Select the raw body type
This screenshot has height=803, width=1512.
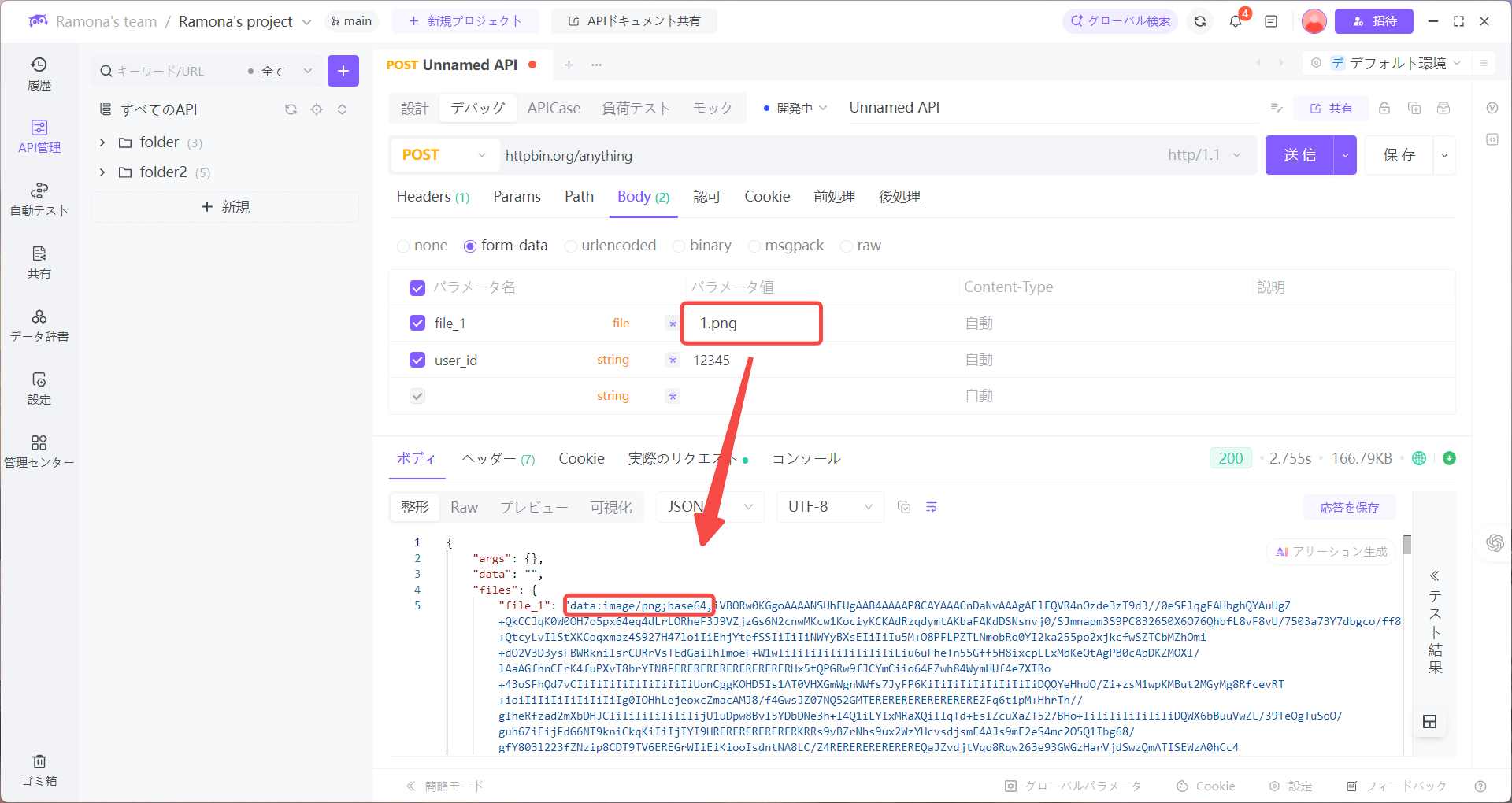[x=861, y=246]
